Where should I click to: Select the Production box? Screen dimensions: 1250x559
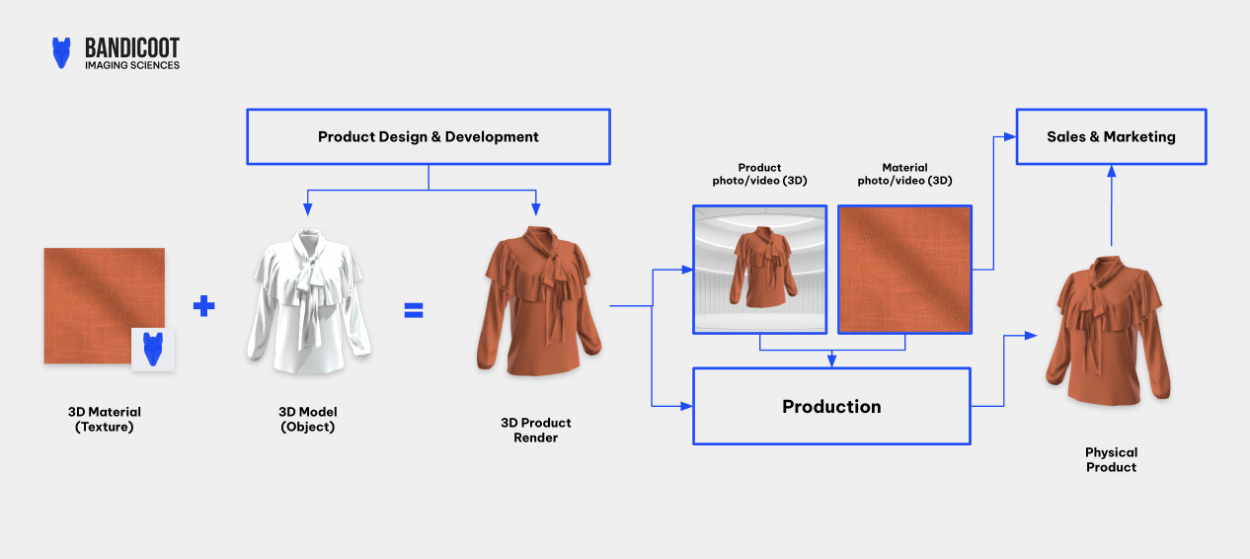pyautogui.click(x=831, y=406)
